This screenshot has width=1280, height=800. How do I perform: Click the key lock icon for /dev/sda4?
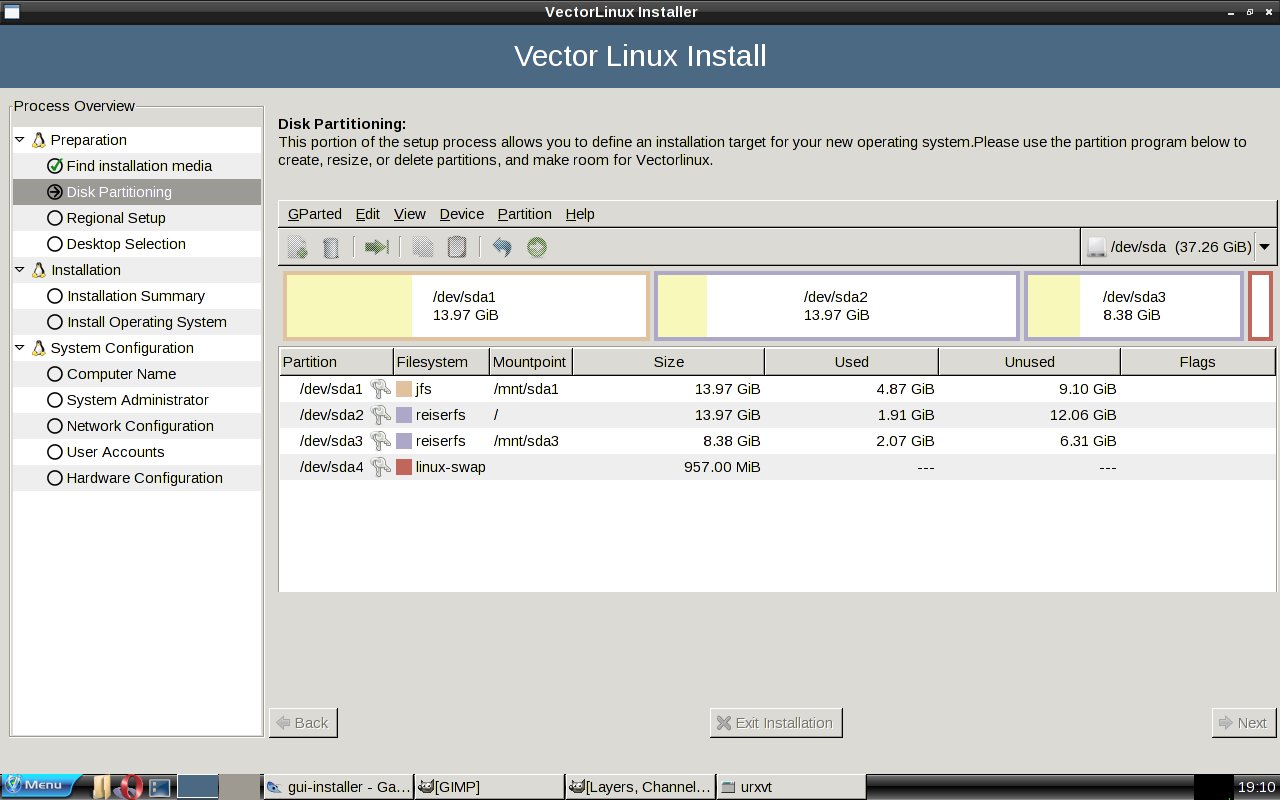[380, 467]
